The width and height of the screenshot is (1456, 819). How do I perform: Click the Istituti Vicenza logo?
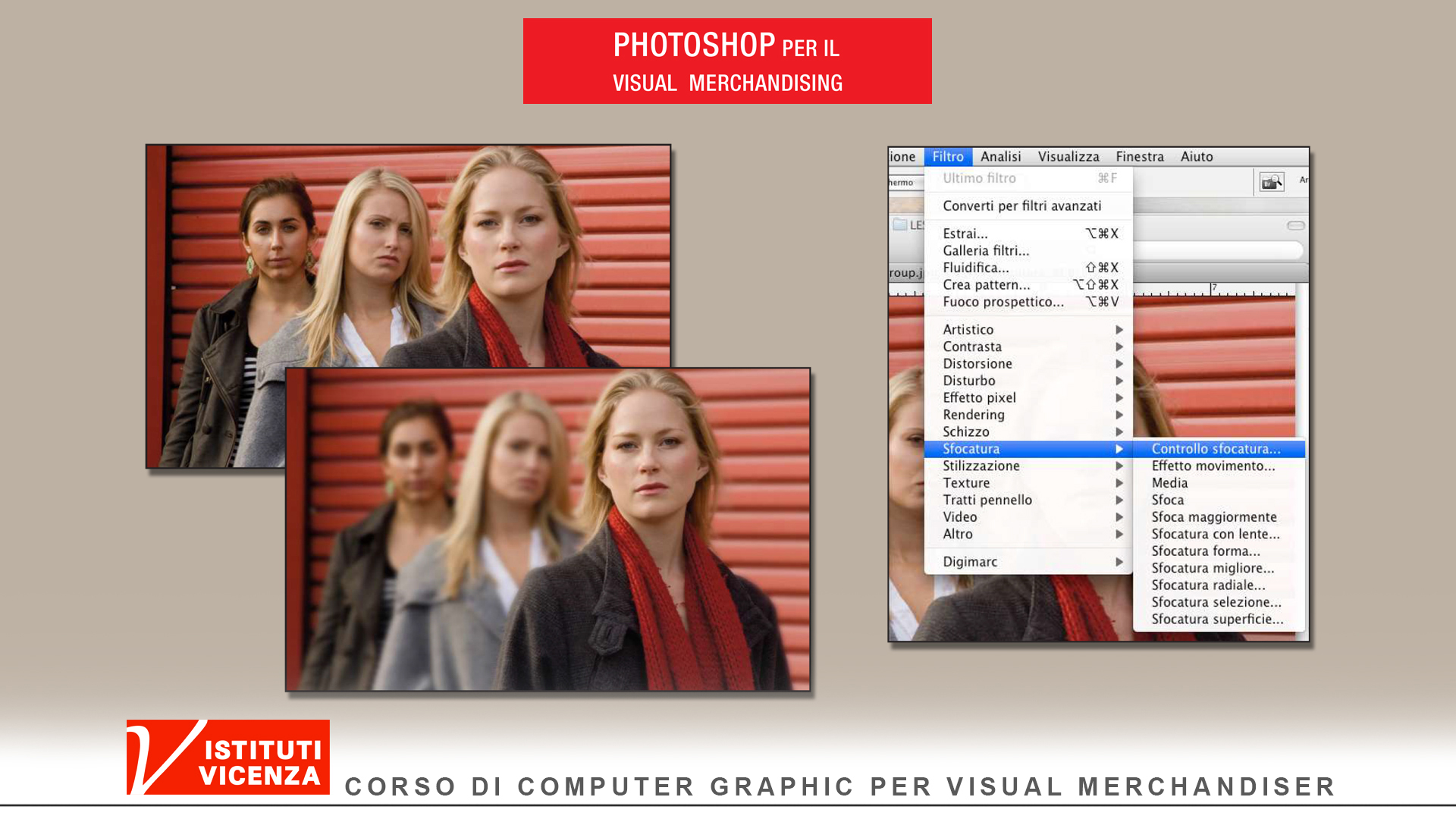coord(227,757)
